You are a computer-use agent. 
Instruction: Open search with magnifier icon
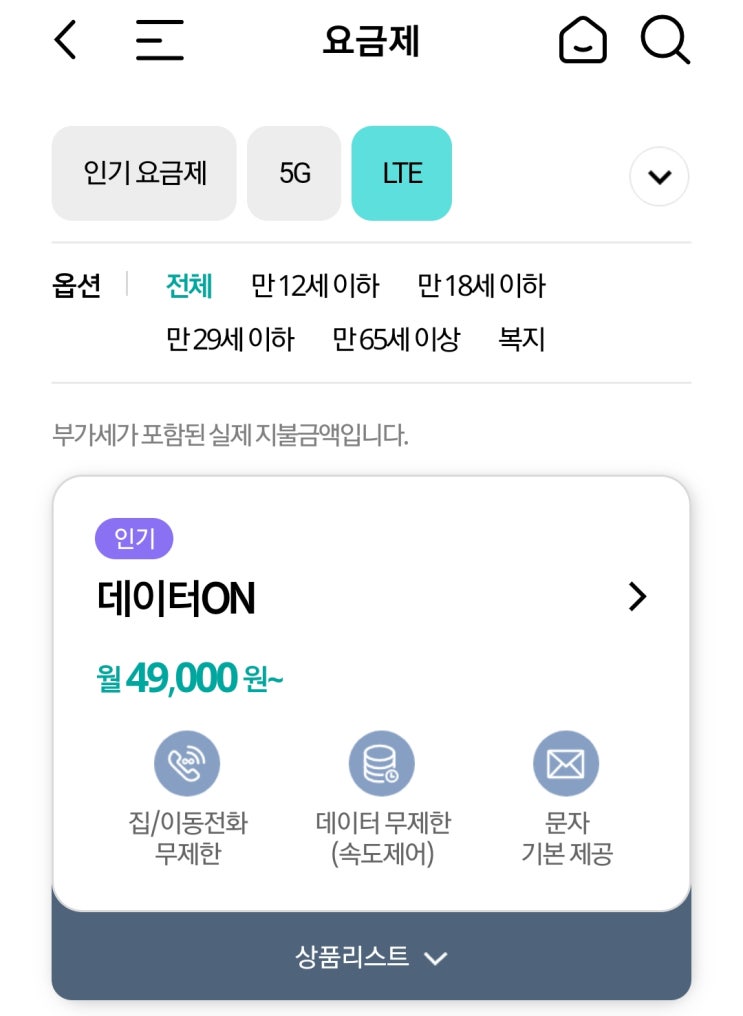[665, 41]
